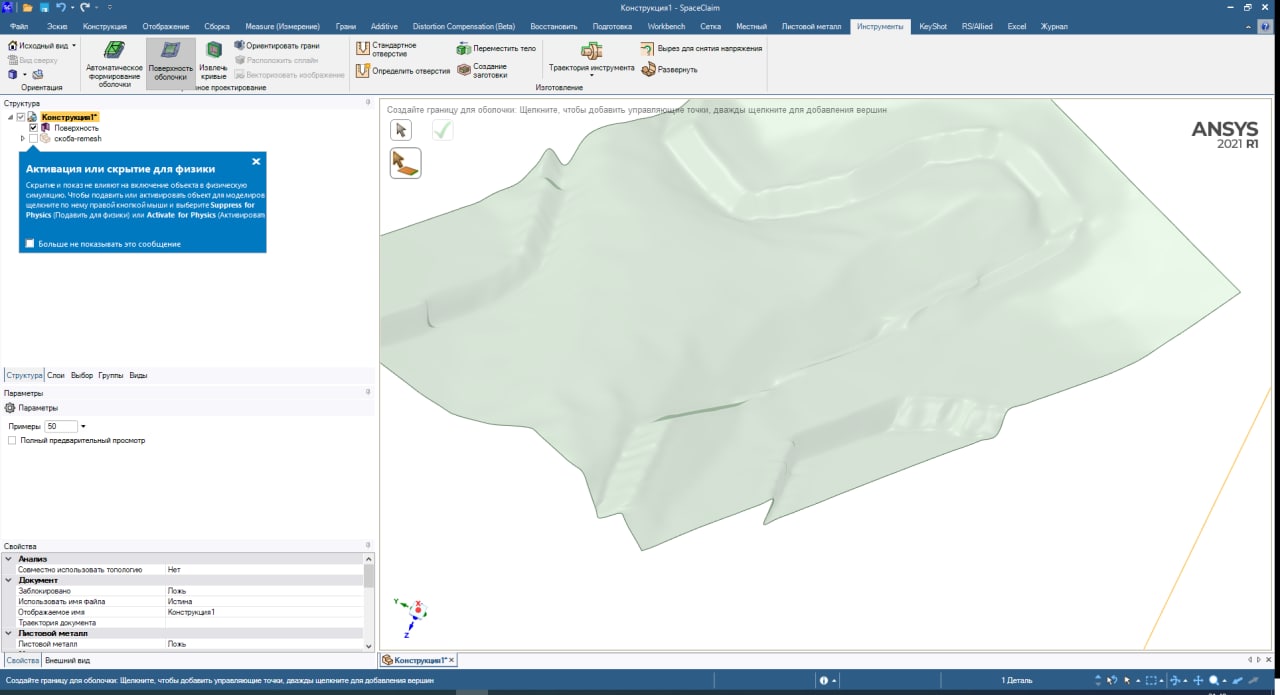
Task: Click the Отображаемое имя value Конструкция1
Action: click(191, 612)
